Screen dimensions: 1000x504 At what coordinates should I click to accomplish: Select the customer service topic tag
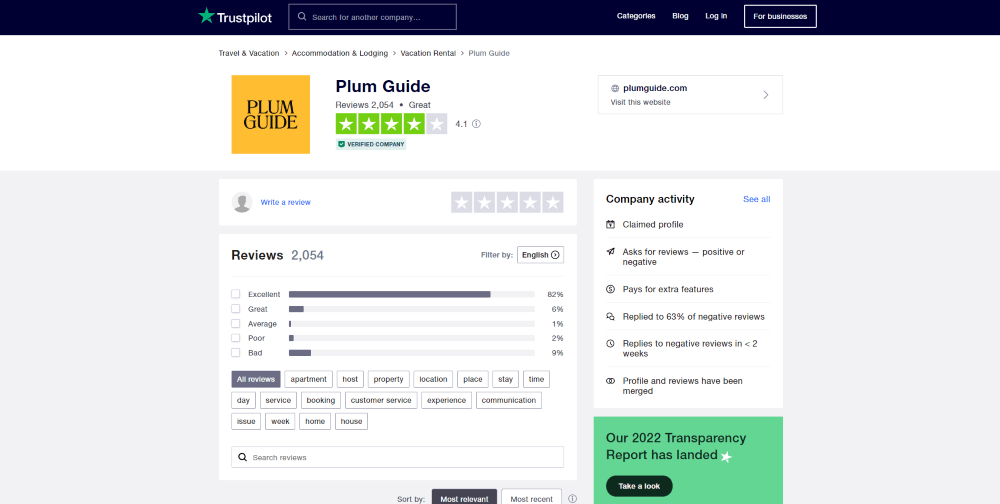click(x=381, y=401)
